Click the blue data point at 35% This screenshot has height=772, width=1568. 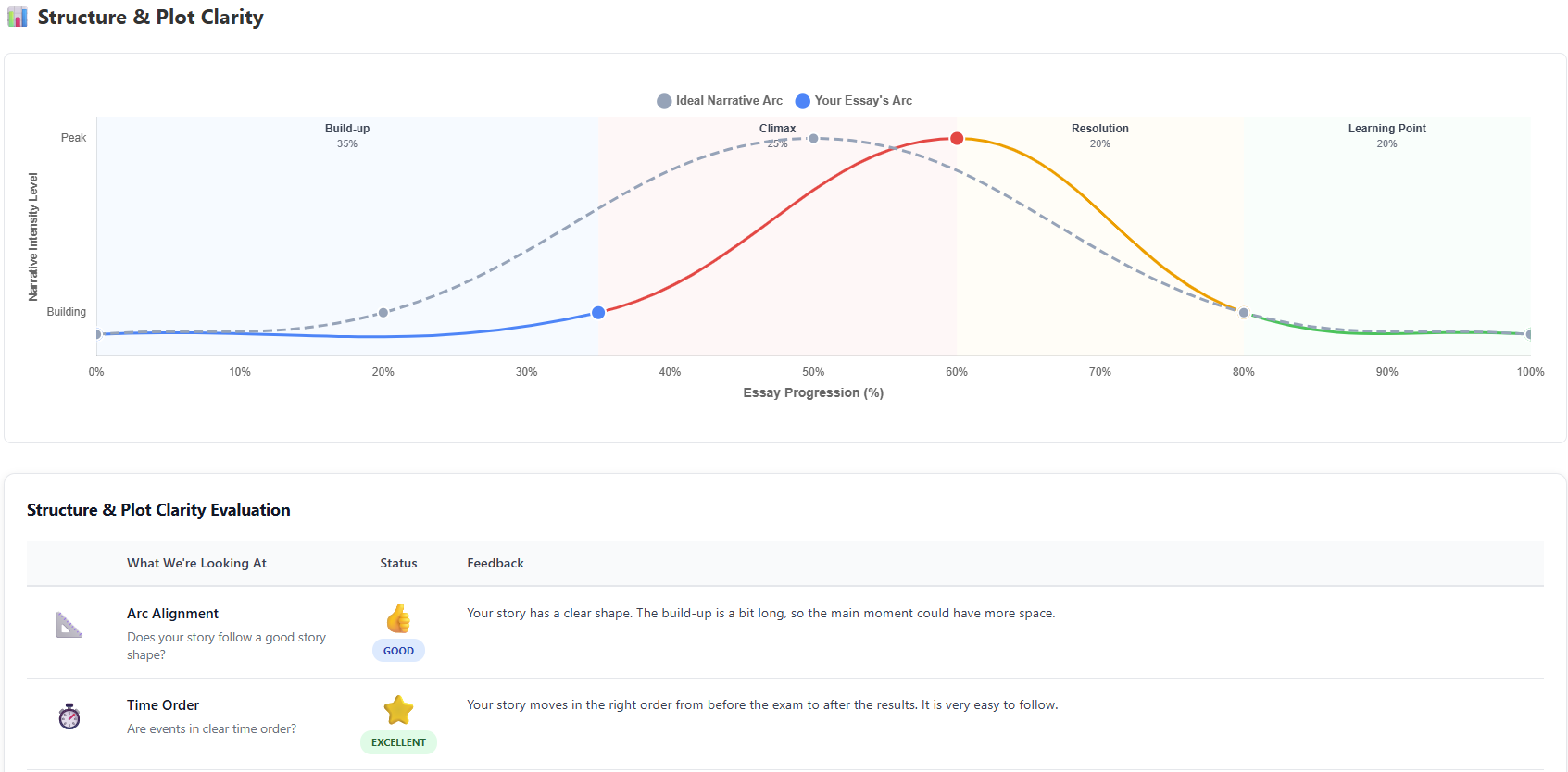point(598,313)
